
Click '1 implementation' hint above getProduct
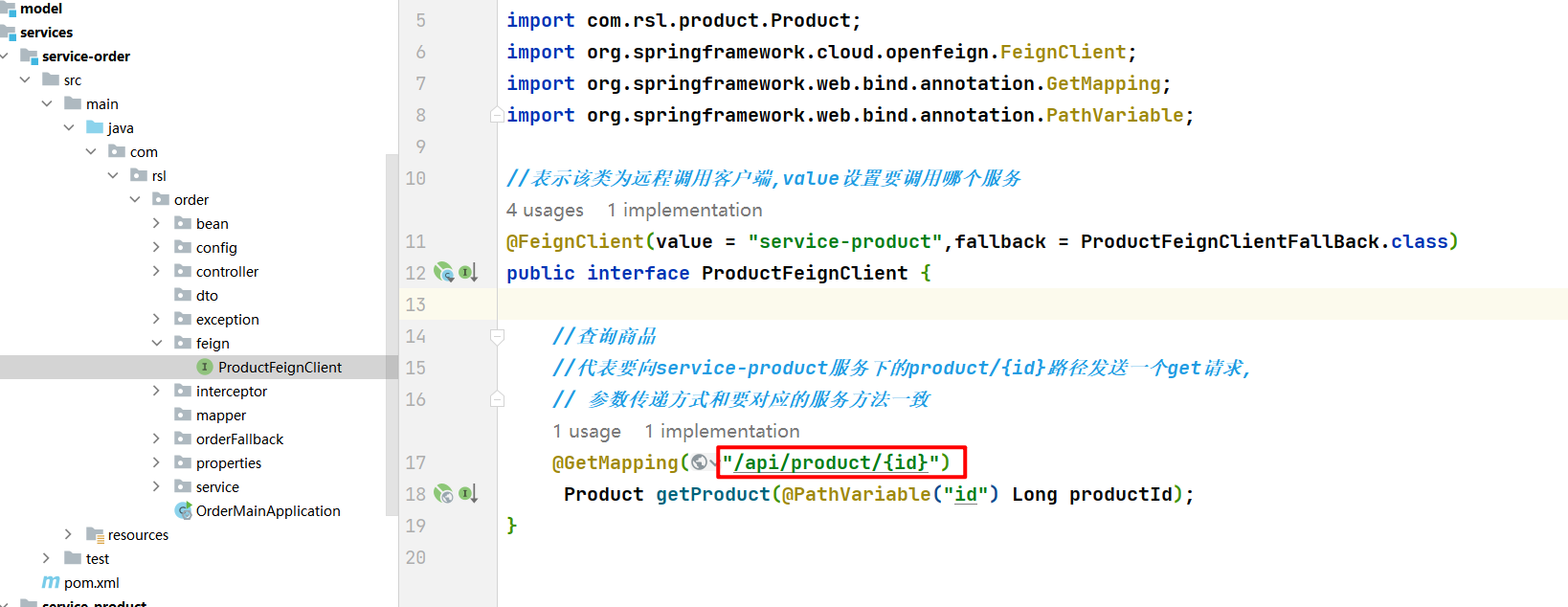tap(723, 431)
